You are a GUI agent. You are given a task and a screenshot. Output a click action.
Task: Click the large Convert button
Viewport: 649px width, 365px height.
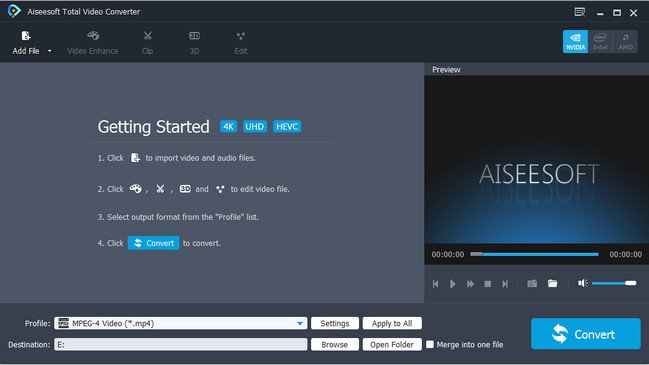click(586, 334)
